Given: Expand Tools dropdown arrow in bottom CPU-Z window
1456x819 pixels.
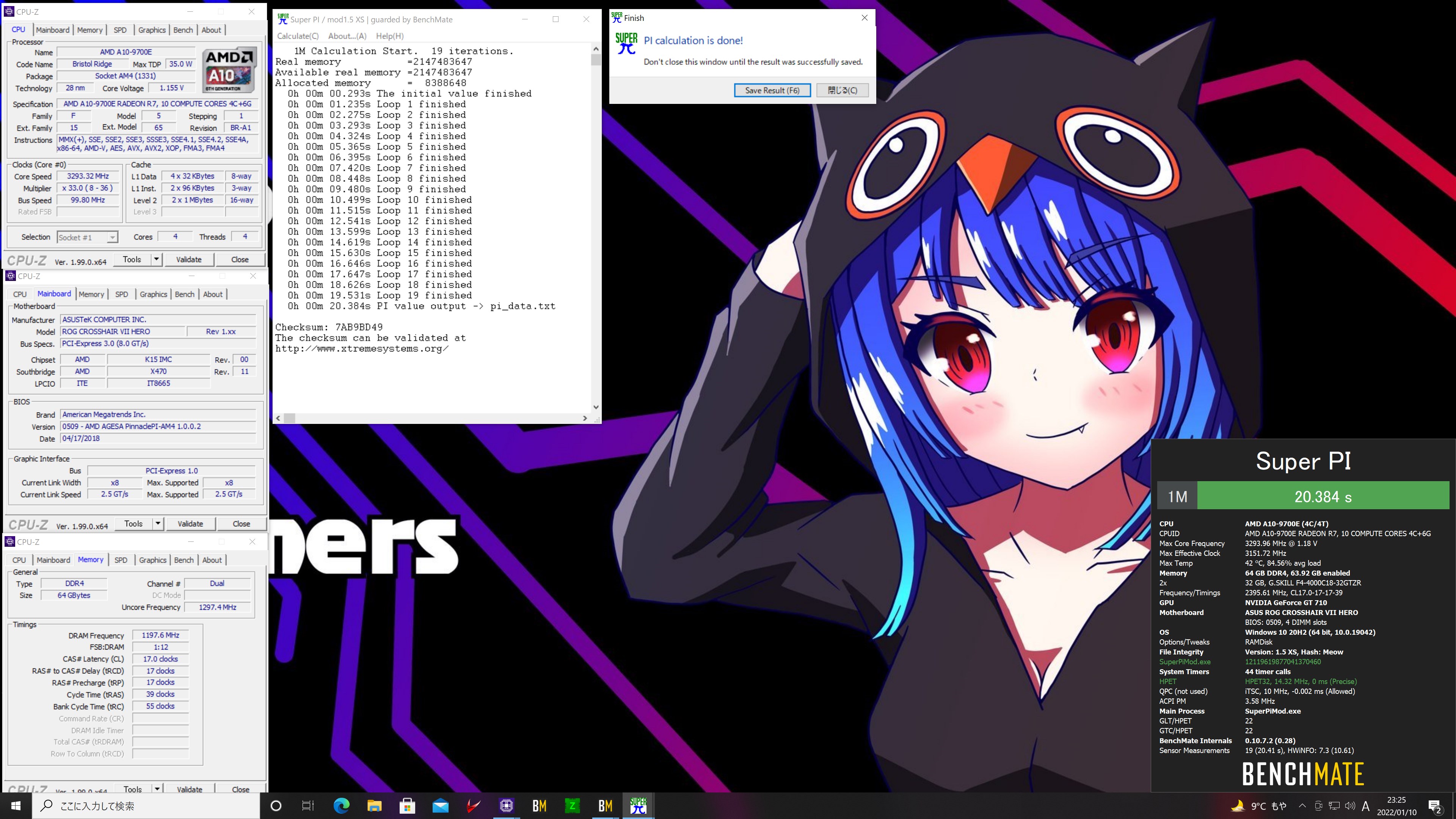Looking at the screenshot, I should (x=157, y=789).
